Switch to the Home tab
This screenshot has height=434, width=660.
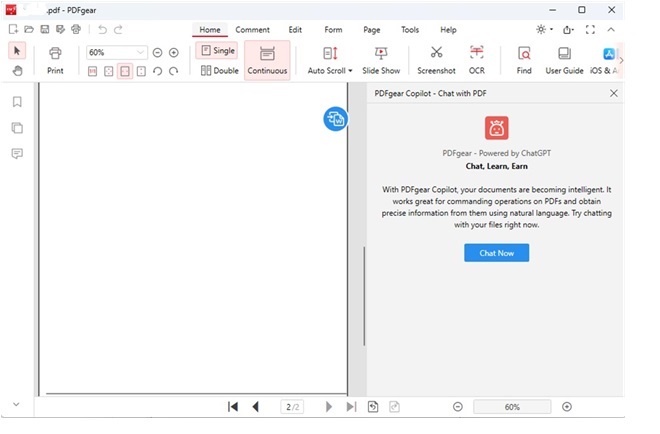(210, 30)
